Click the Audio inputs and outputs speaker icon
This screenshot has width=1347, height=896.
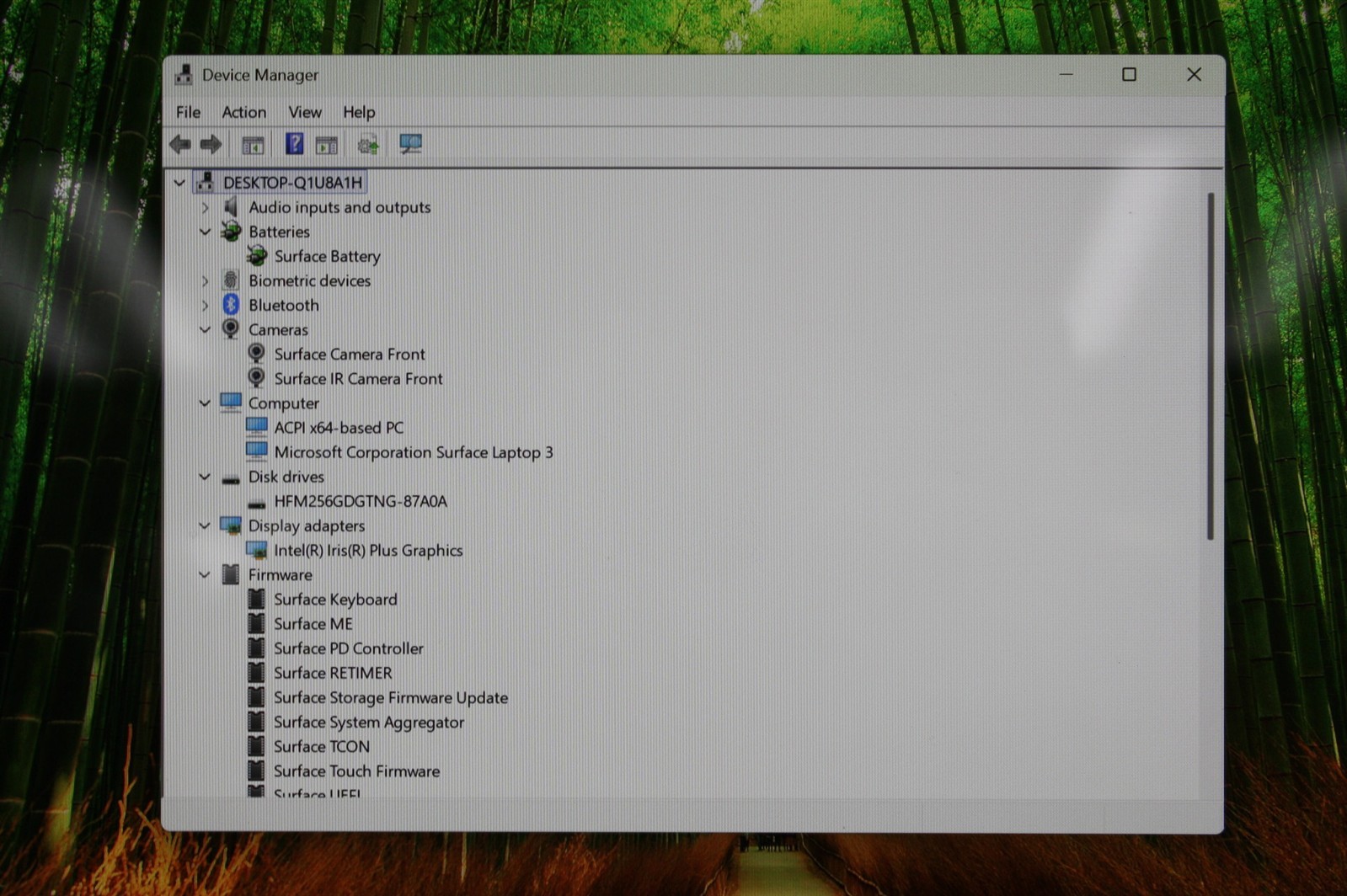(x=230, y=207)
